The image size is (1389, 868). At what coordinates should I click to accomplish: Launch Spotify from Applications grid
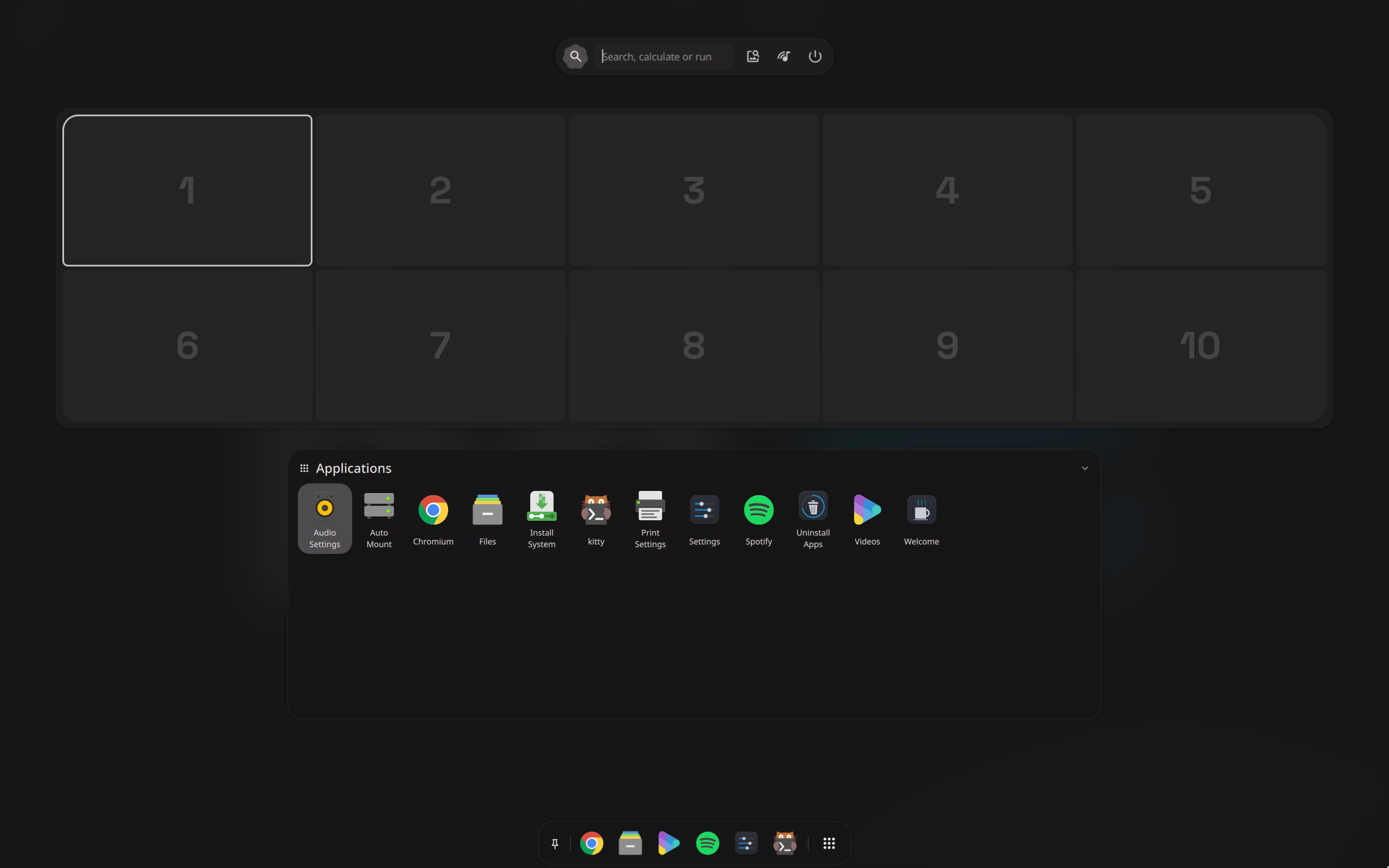pos(758,519)
